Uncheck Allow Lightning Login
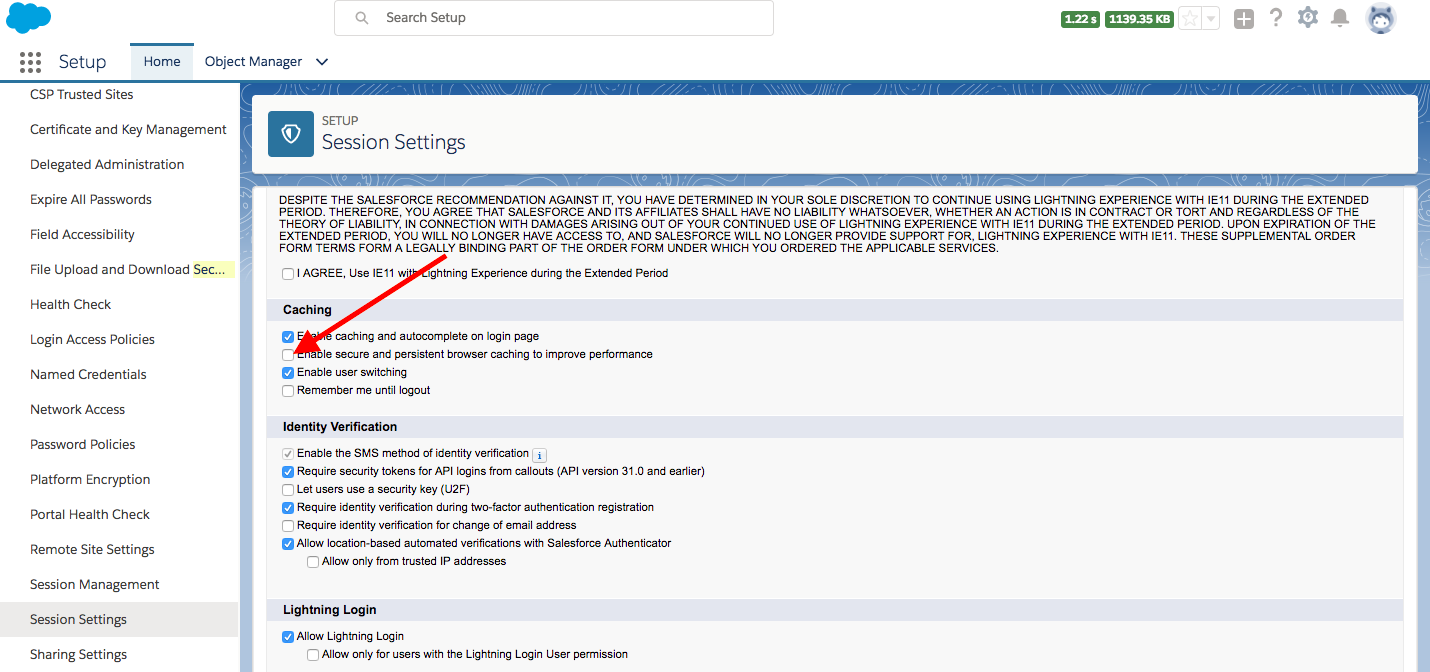The height and width of the screenshot is (672, 1430). pos(288,637)
